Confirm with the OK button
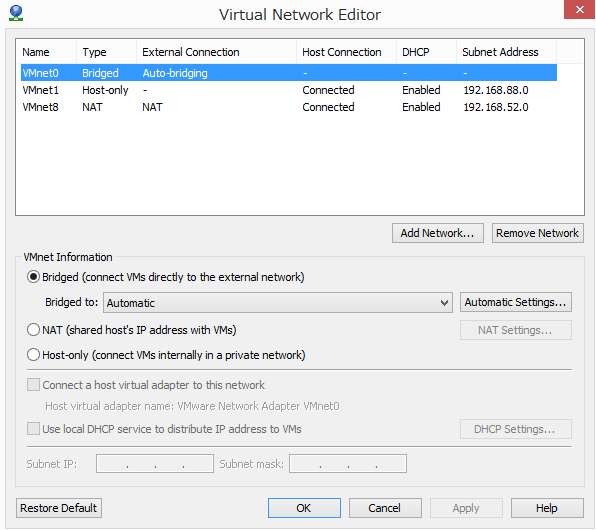This screenshot has width=596, height=530. (x=304, y=508)
